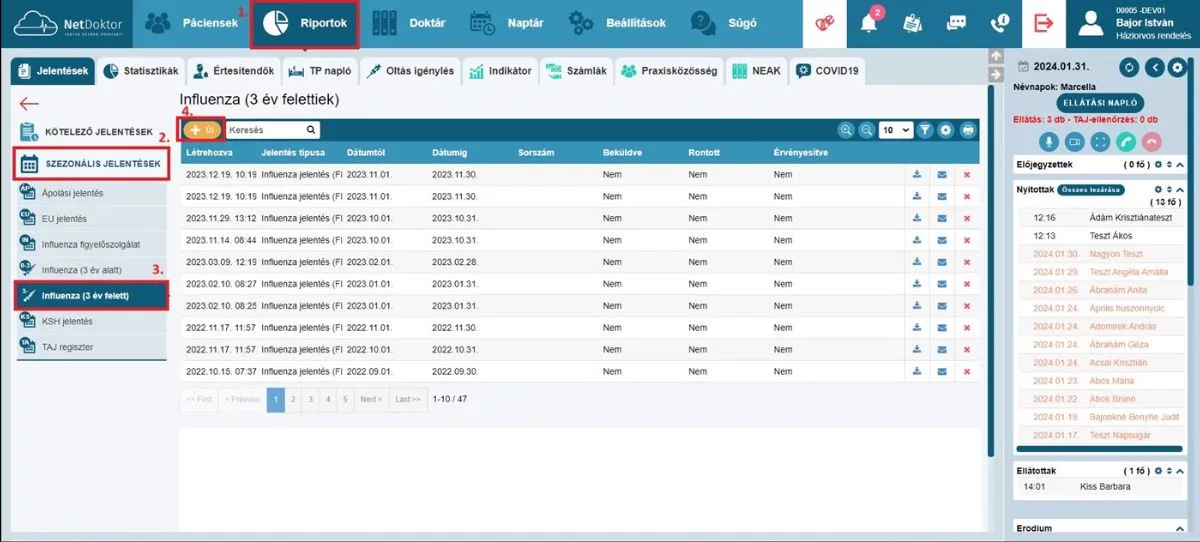This screenshot has width=1200, height=542.
Task: Send the 2023.11.29. 13:12 report by envelope icon
Action: click(942, 218)
